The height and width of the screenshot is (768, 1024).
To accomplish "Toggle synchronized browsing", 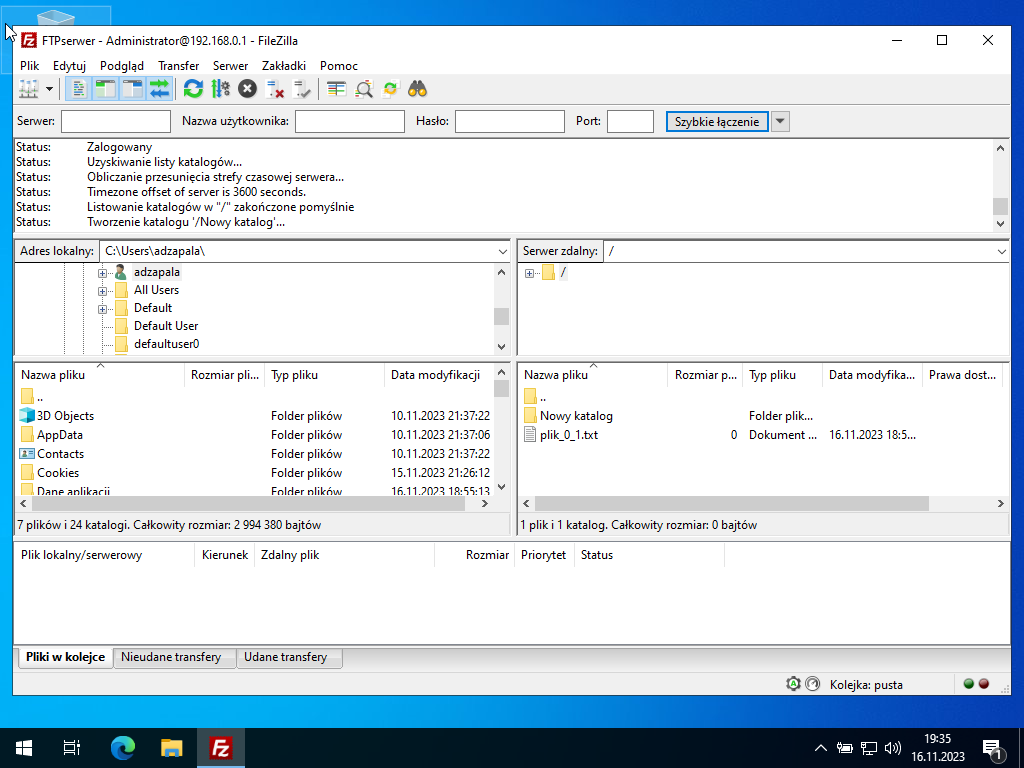I will pyautogui.click(x=391, y=89).
